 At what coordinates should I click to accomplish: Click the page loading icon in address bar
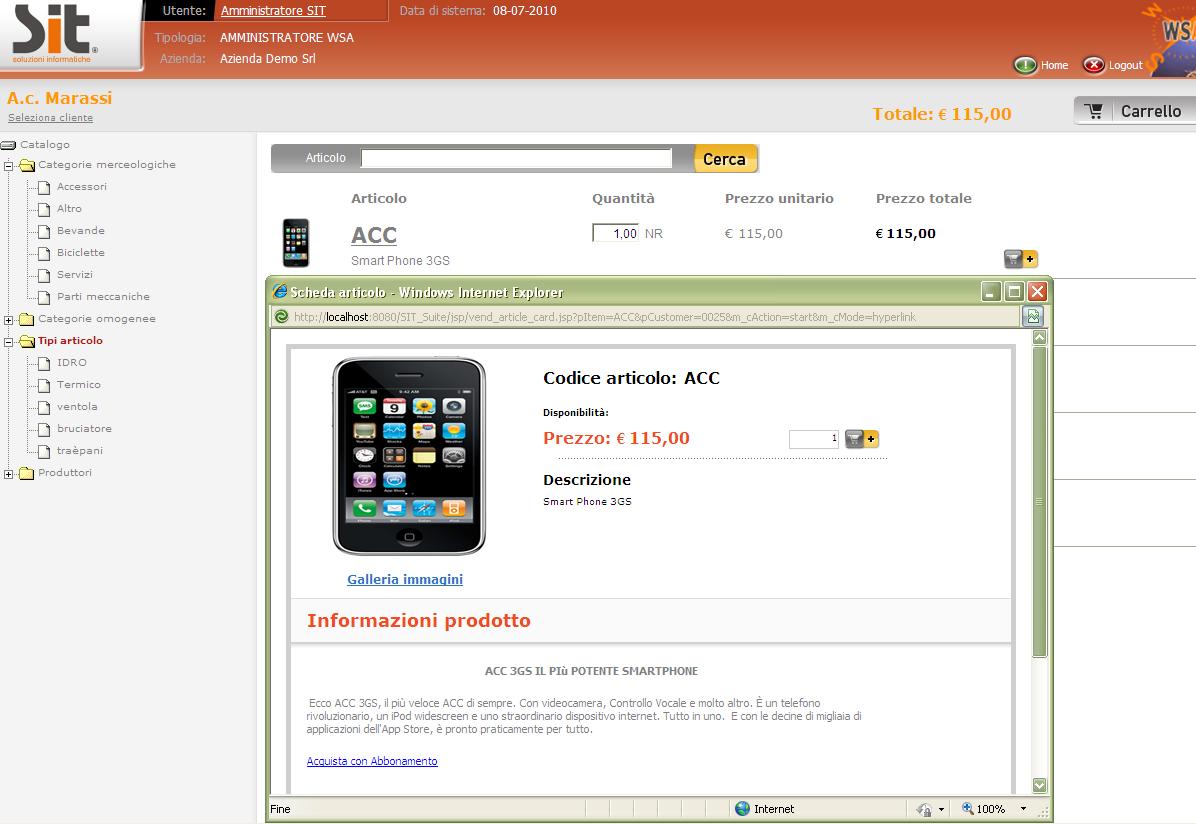281,317
